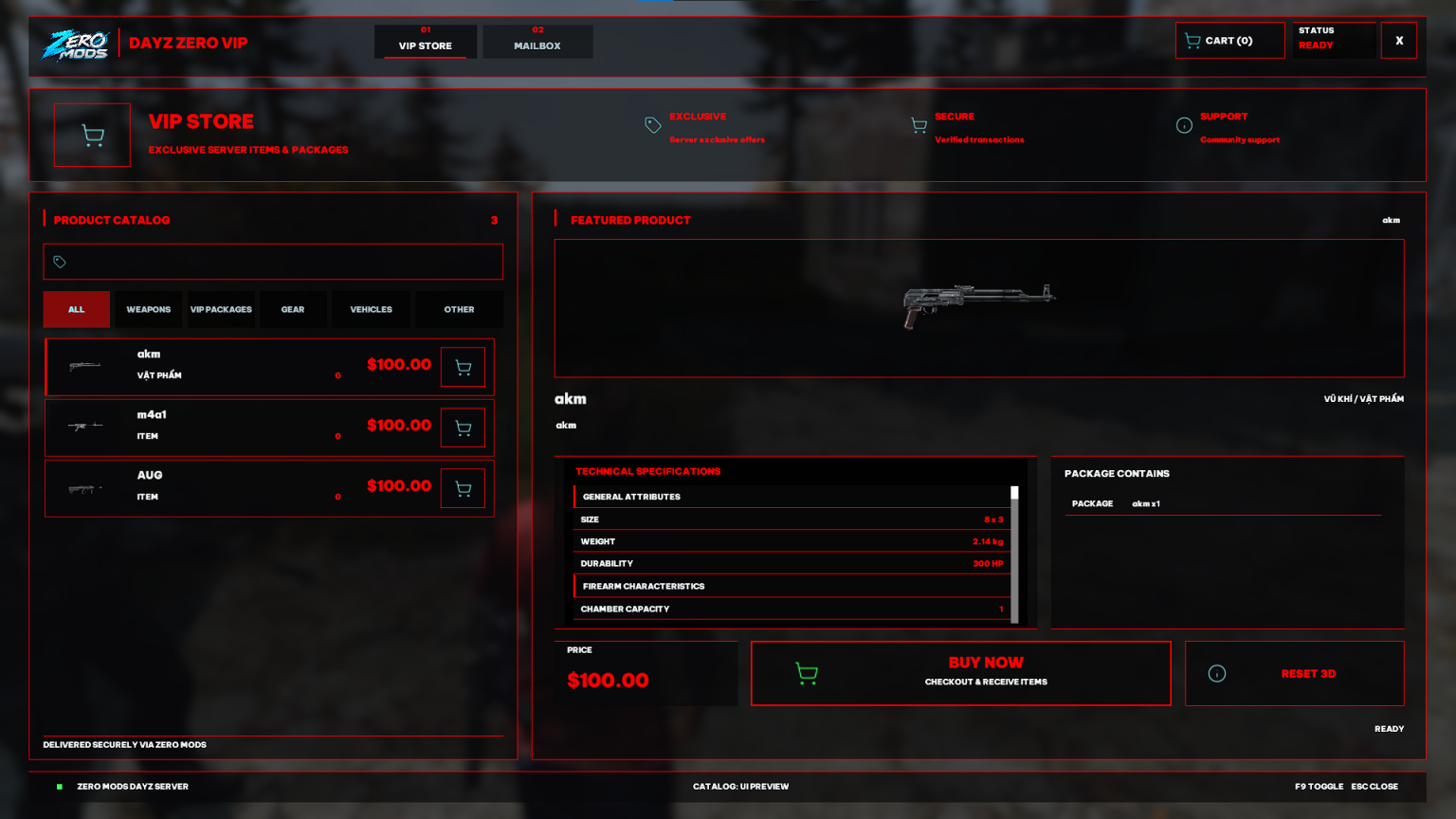Click the search field tag icon
Viewport: 1456px width, 819px height.
[60, 262]
